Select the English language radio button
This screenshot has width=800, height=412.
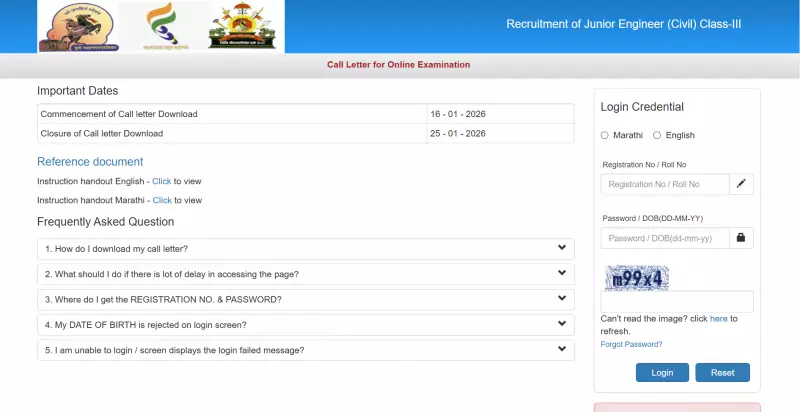pos(657,135)
